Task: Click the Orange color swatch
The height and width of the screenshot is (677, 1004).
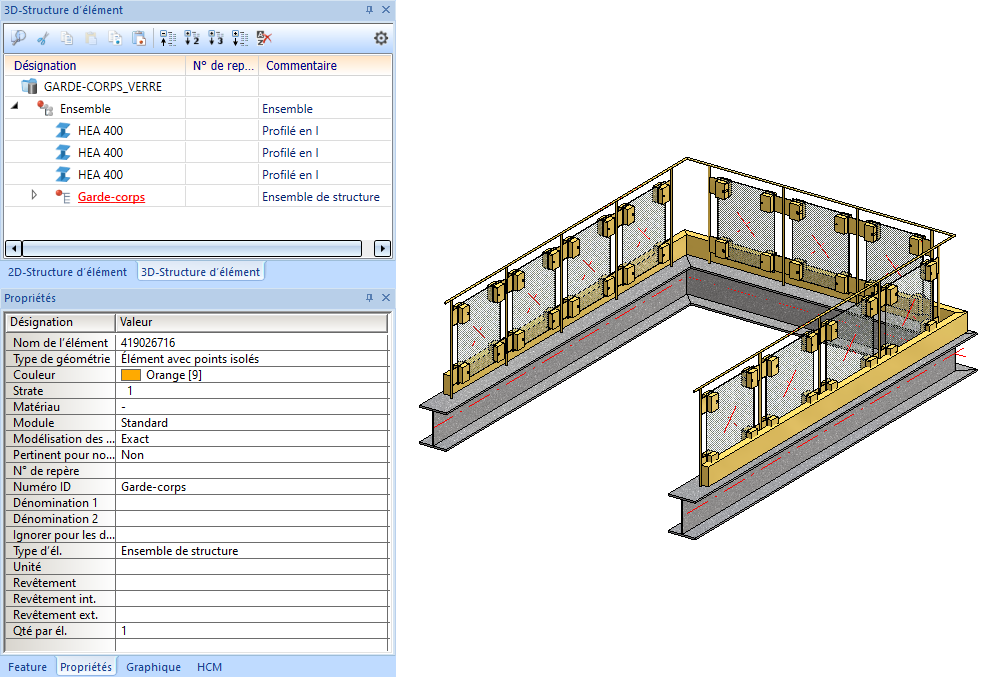Action: click(x=130, y=375)
